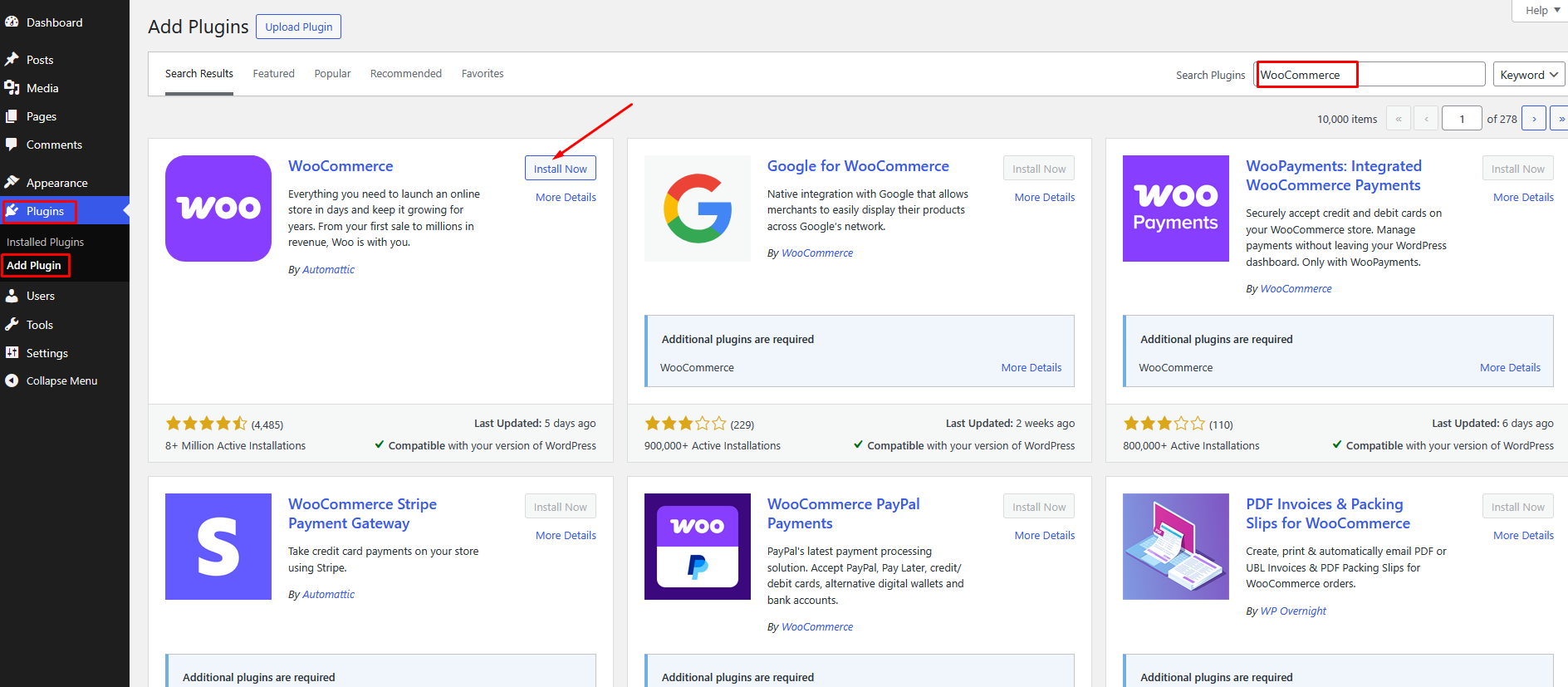Click WooCommerce author link under Google plugin

tap(817, 253)
